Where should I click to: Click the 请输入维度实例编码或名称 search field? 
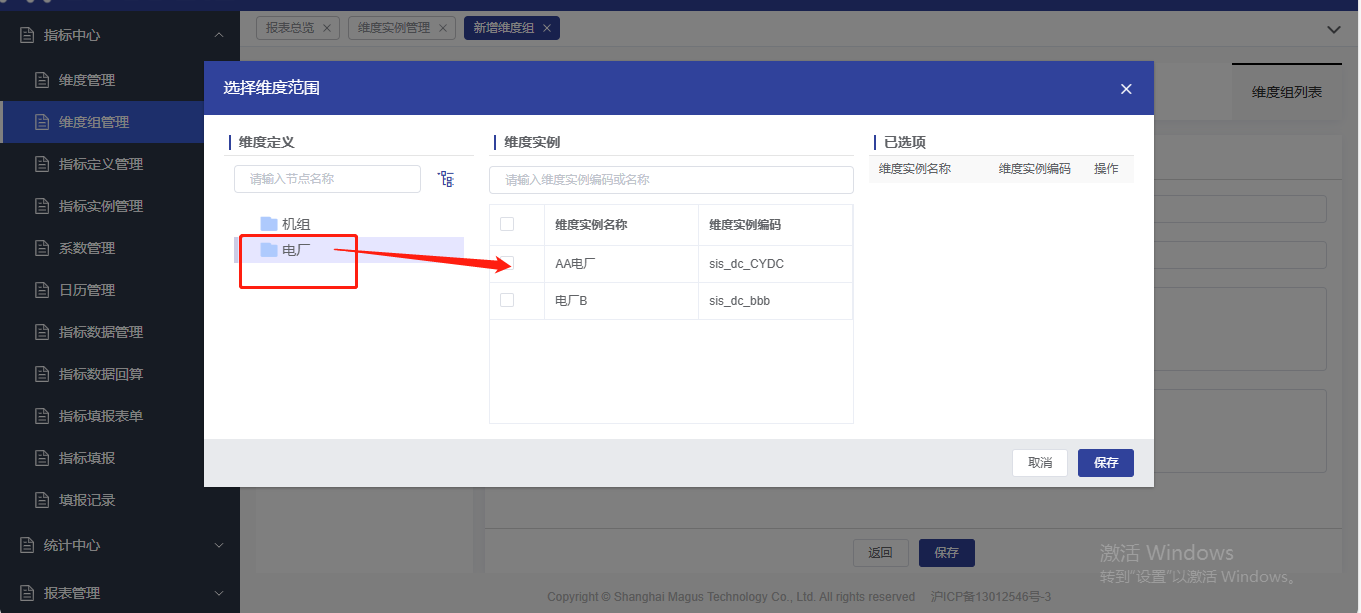(x=671, y=180)
